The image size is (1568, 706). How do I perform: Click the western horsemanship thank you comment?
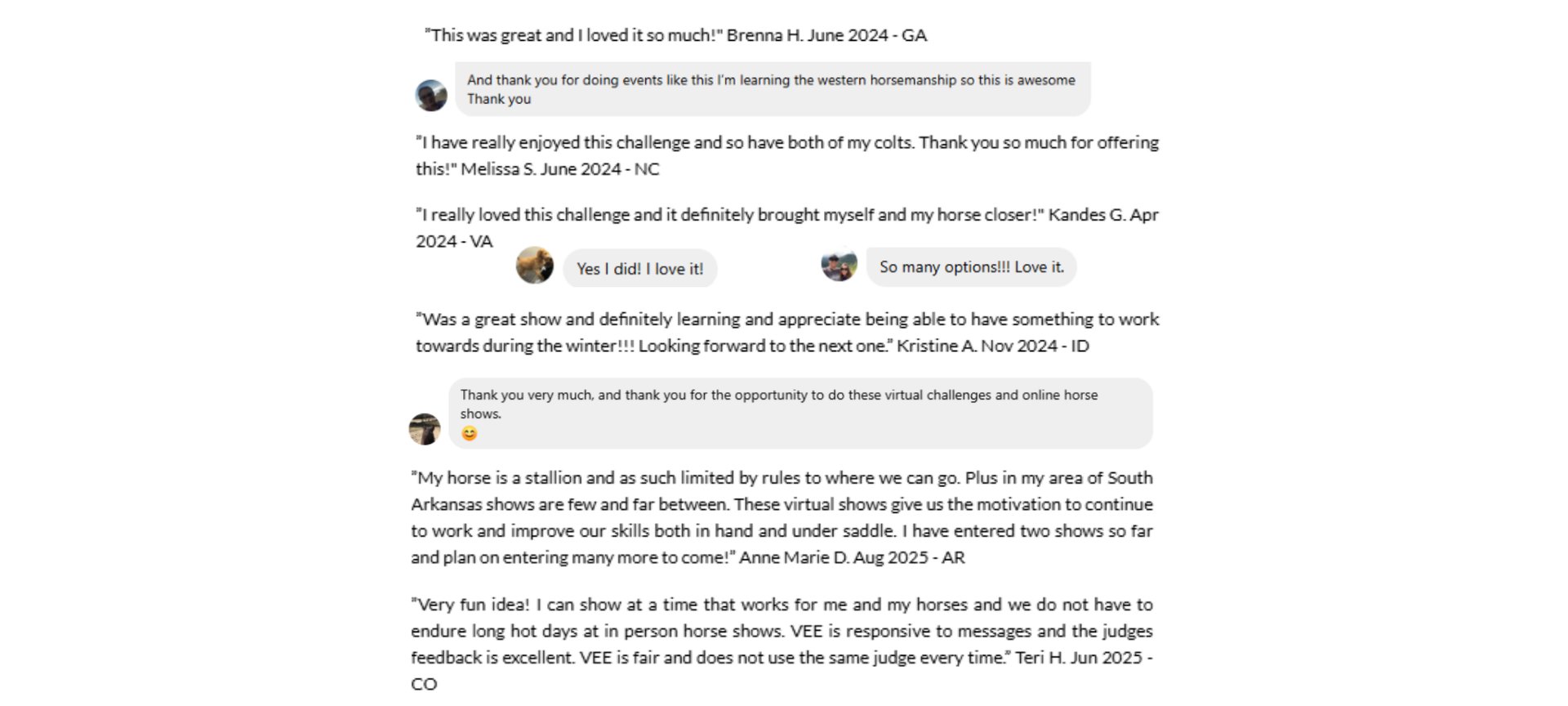click(773, 89)
